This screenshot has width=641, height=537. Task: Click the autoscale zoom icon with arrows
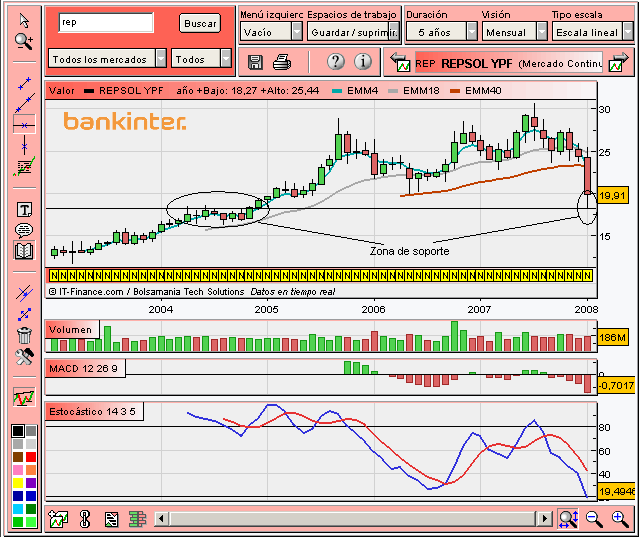click(x=568, y=519)
